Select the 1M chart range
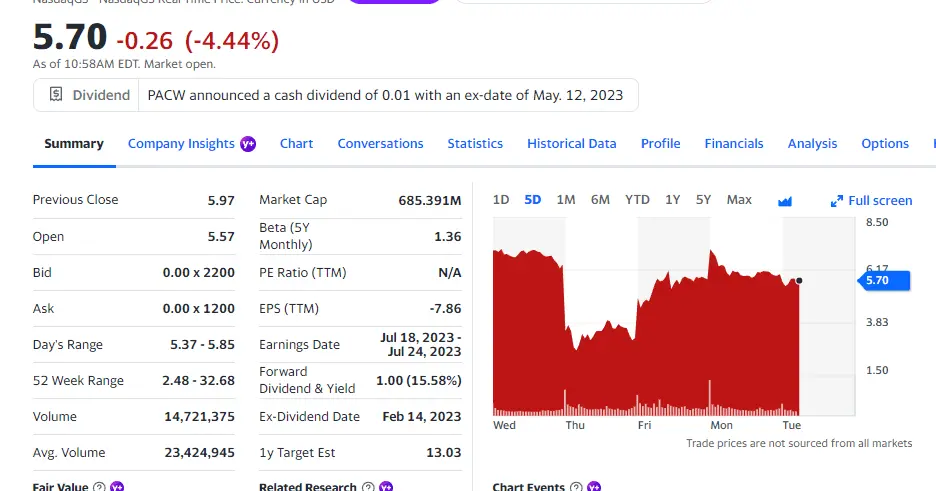This screenshot has height=491, width=936. (x=566, y=200)
